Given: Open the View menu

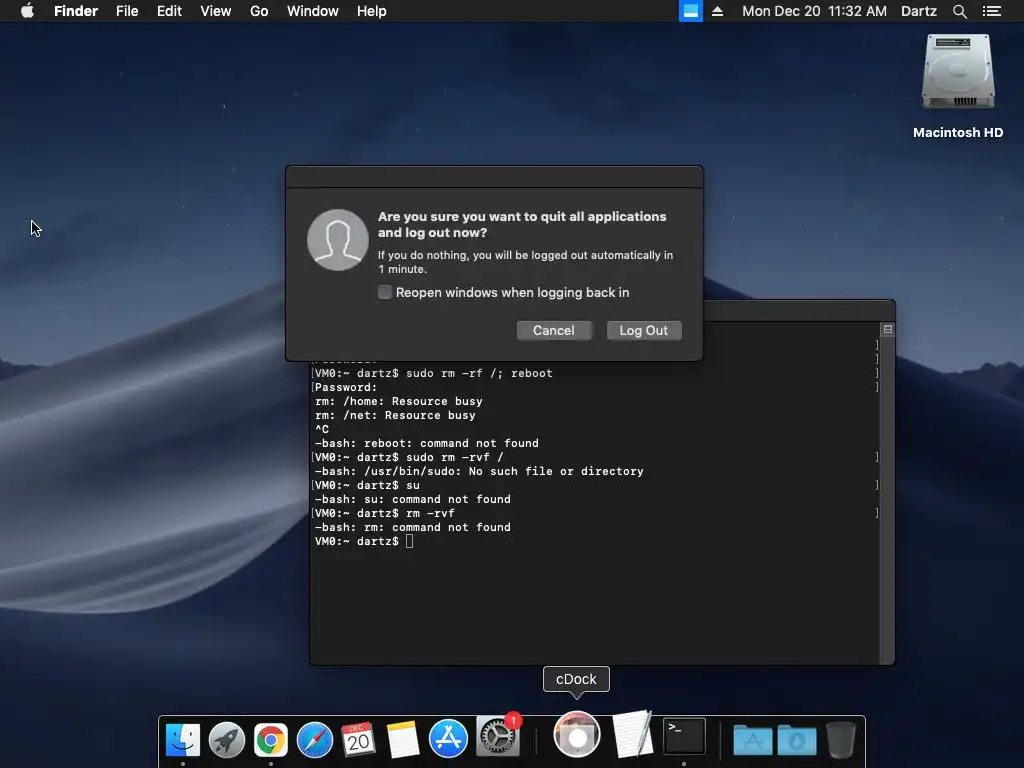Looking at the screenshot, I should click(216, 11).
